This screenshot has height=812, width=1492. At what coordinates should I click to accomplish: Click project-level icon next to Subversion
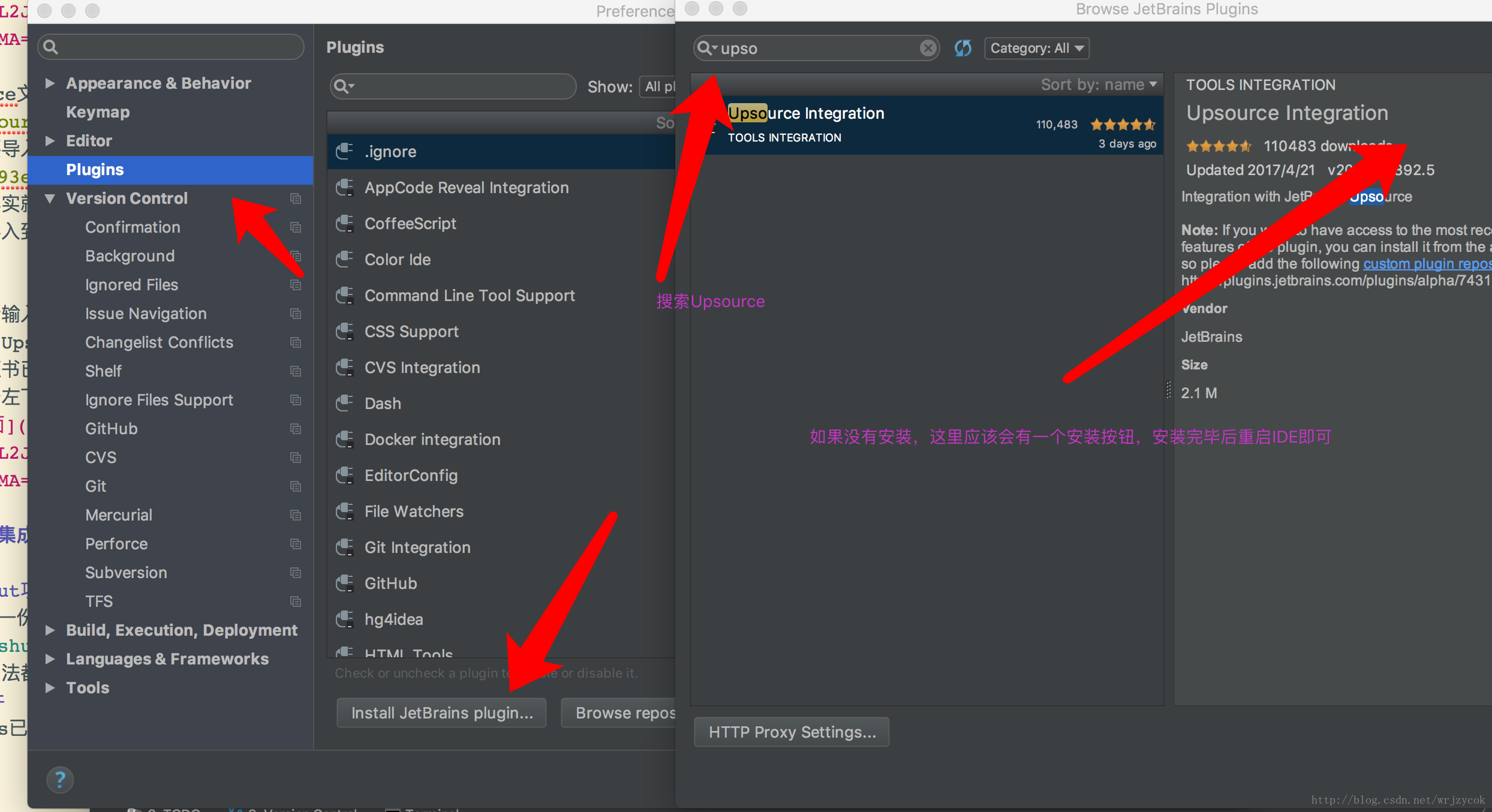[x=296, y=573]
